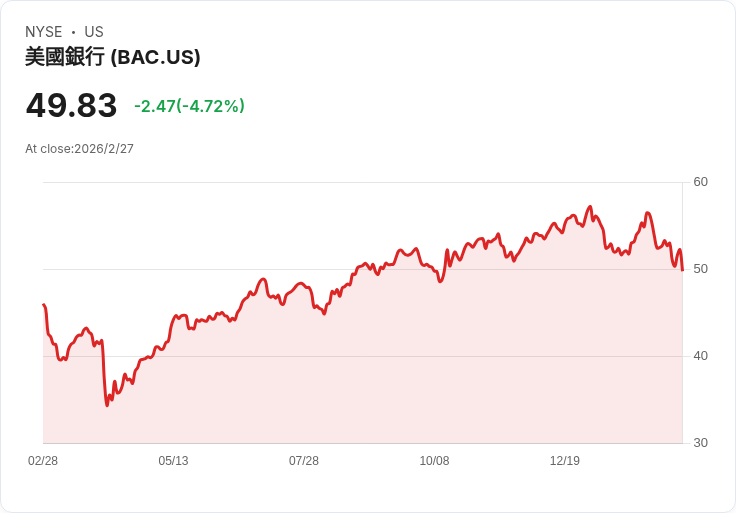This screenshot has height=513, width=736.
Task: Click the 10/08 date axis label
Action: click(434, 461)
